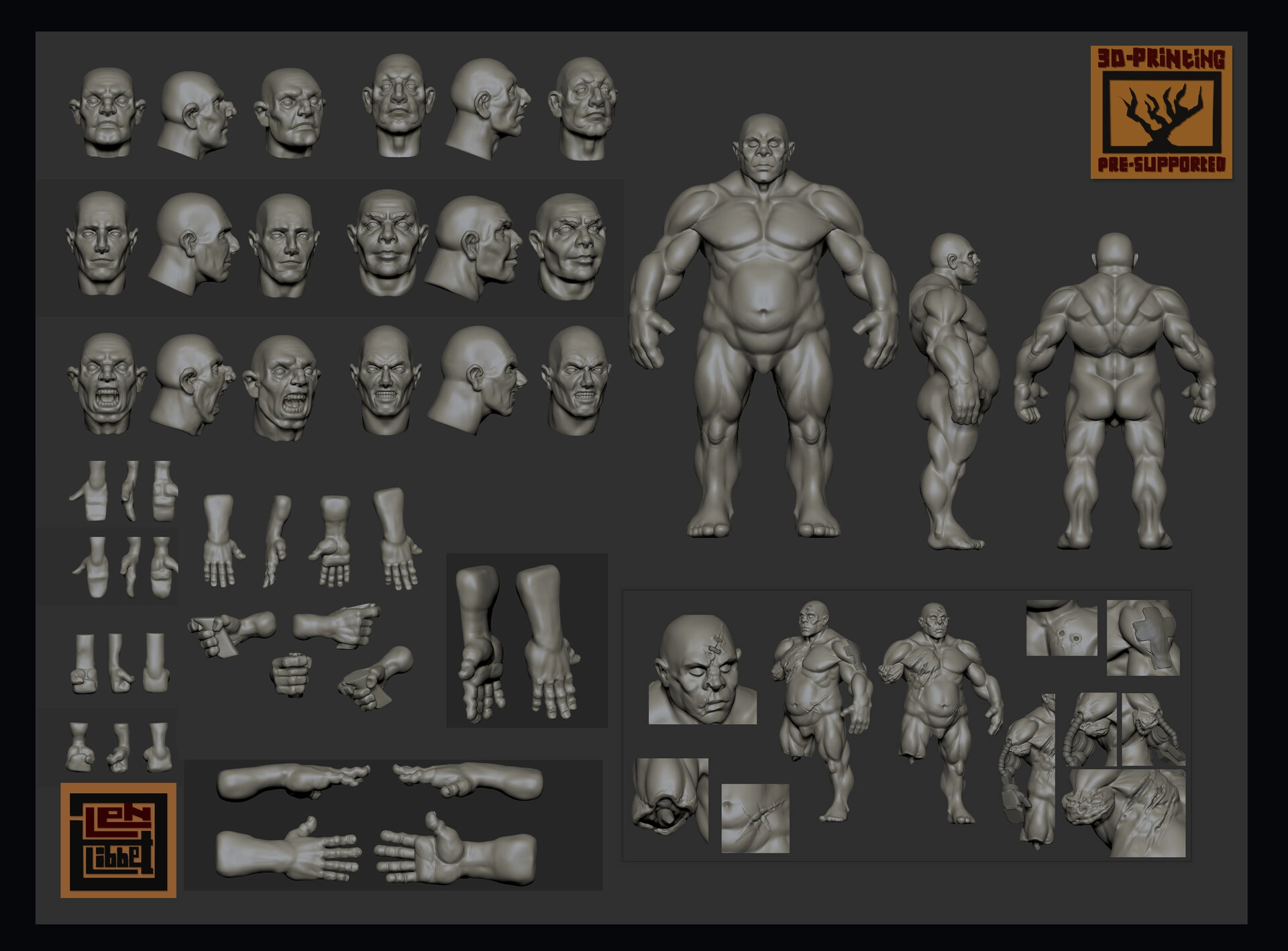Click the Len Libbet logo
This screenshot has height=951, width=1288.
(118, 840)
